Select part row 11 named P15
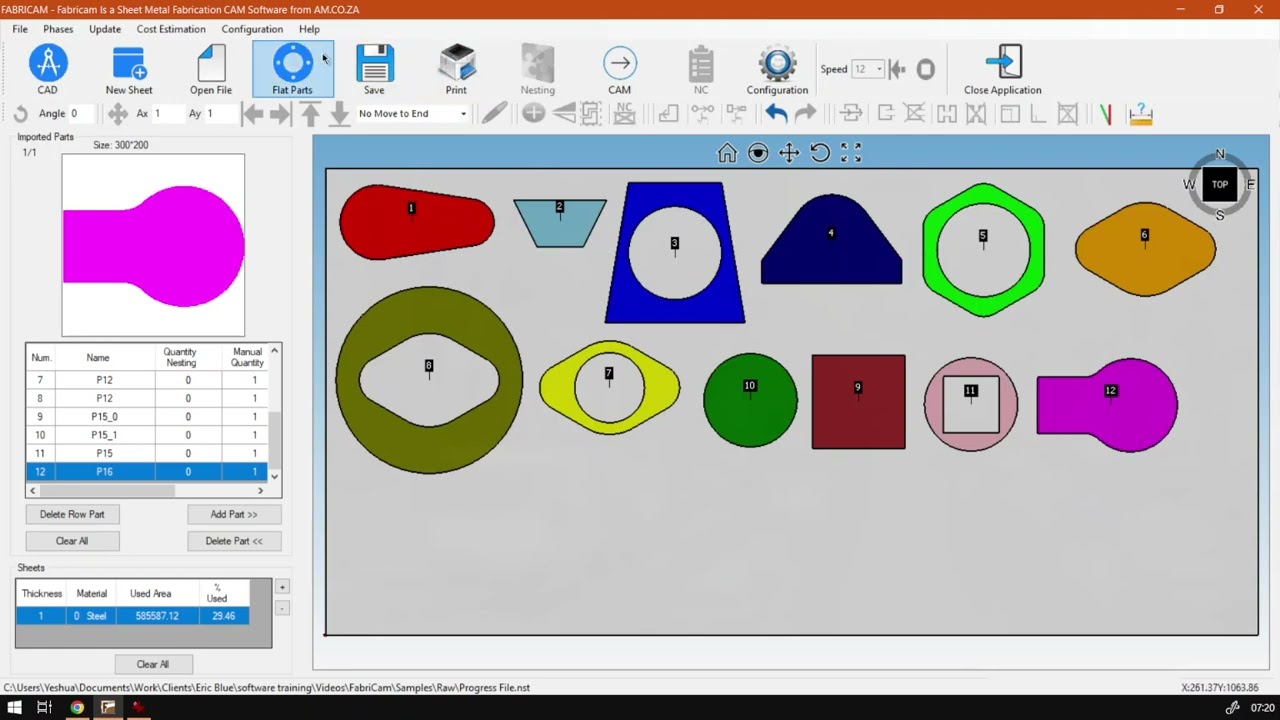 click(147, 453)
